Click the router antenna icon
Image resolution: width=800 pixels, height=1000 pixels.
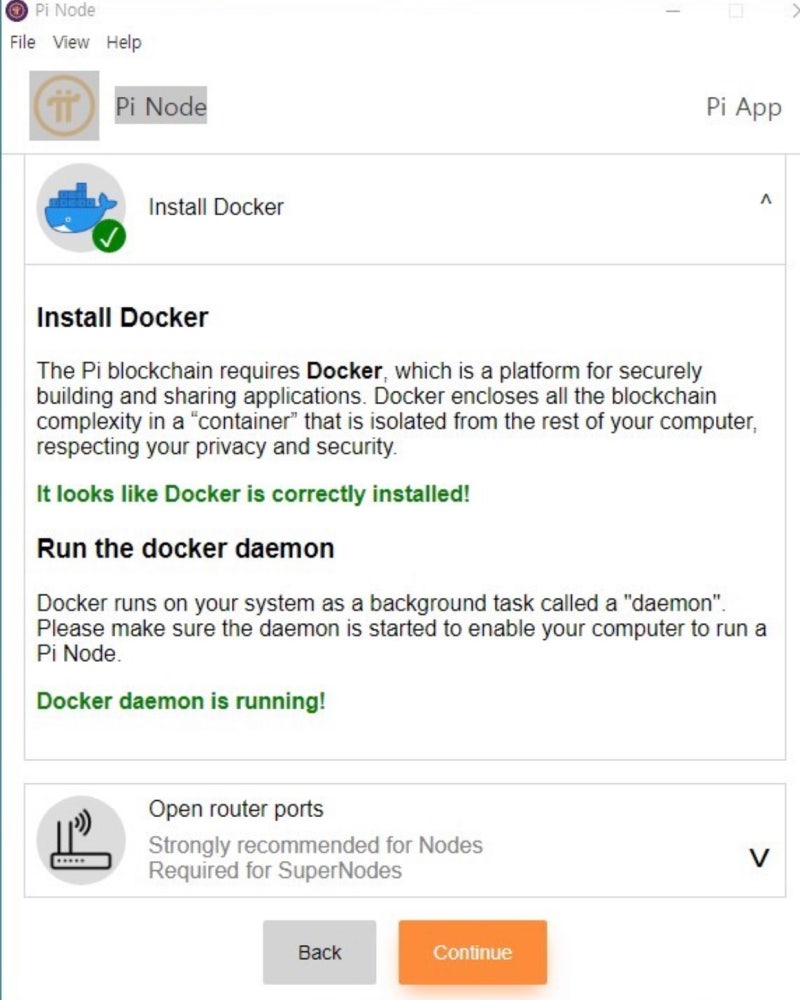[81, 840]
